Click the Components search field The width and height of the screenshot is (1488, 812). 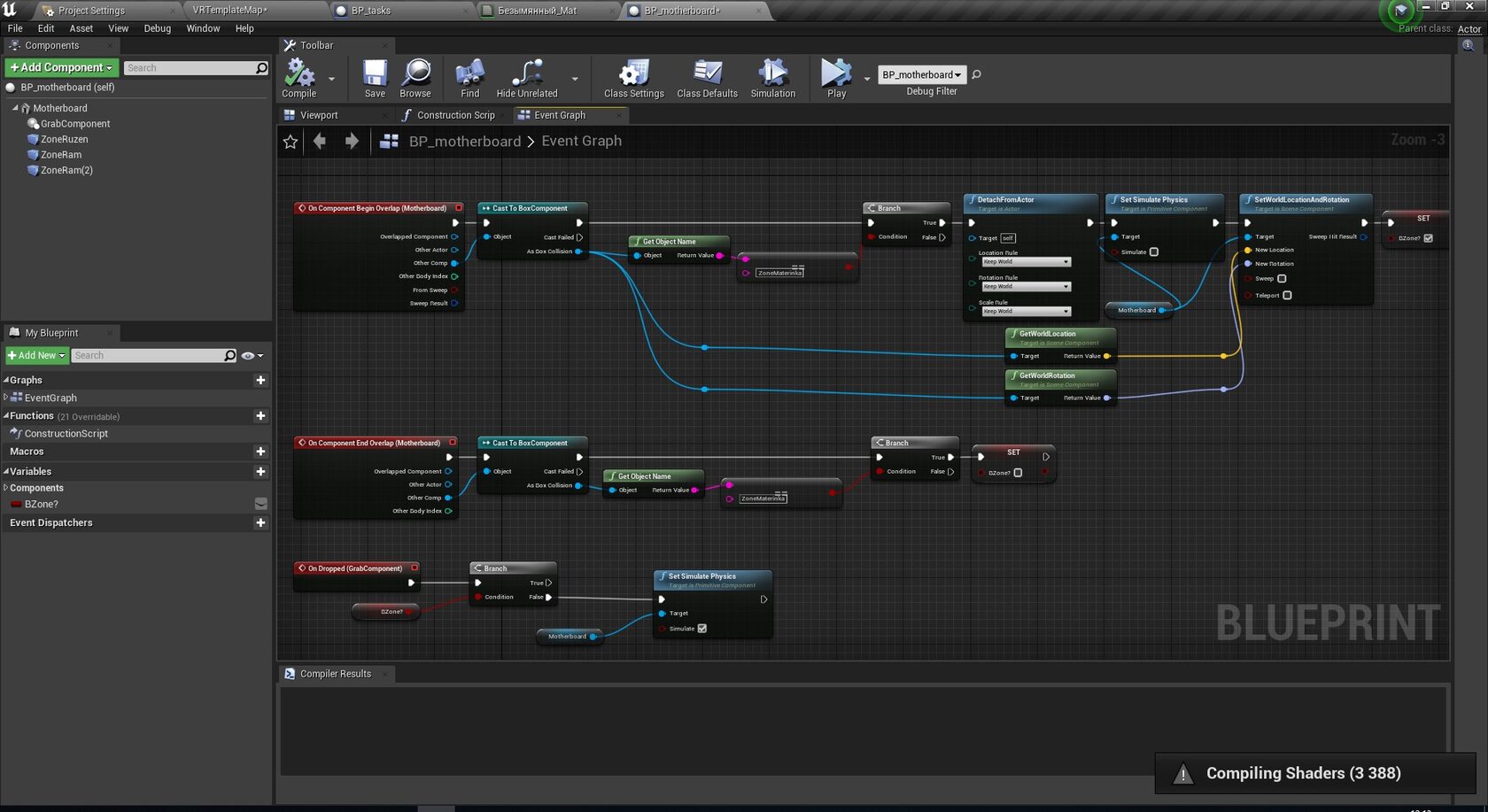(x=189, y=68)
